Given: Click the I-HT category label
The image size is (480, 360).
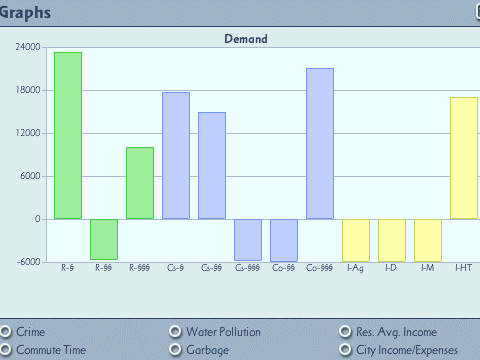Looking at the screenshot, I should [x=464, y=268].
